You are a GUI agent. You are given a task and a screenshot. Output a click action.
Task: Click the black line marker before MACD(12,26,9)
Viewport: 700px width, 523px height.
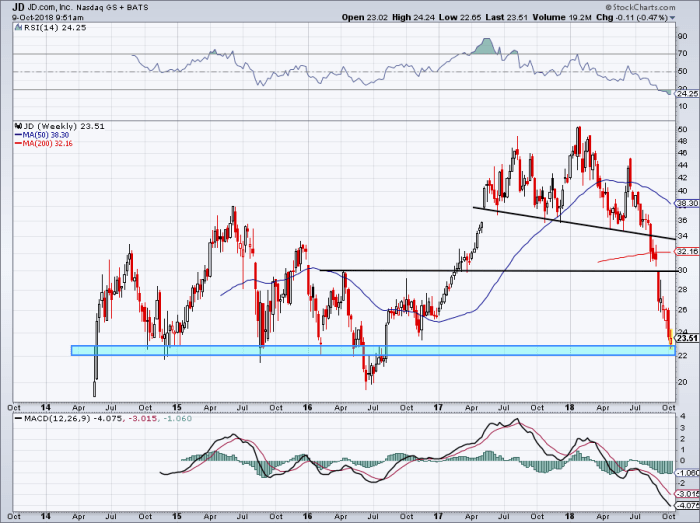pos(18,419)
